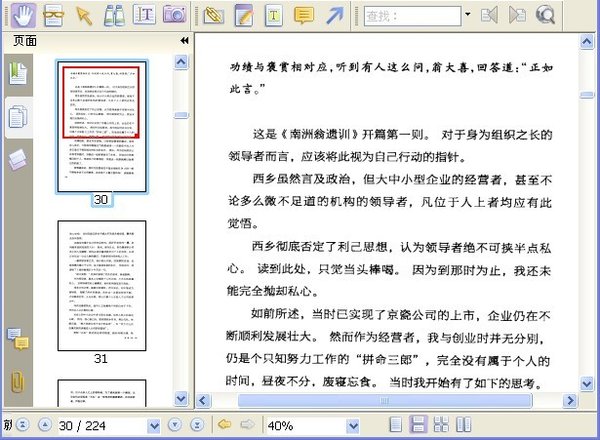Open the layers sidebar panel
Viewport: 600px width, 440px height.
click(18, 159)
